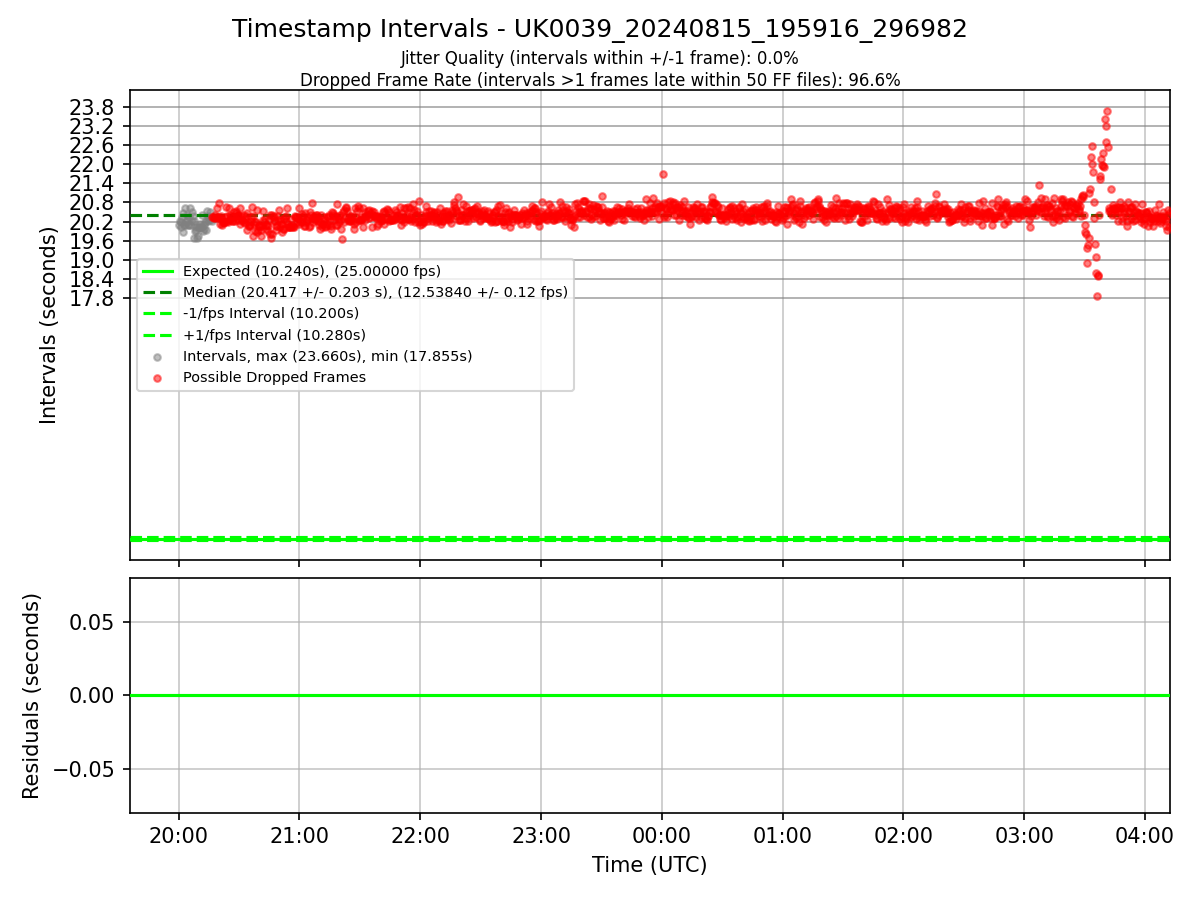Click the red marker beside 'Possible Dropped Frames'
Viewport: 1200px width, 900px height.
click(157, 377)
